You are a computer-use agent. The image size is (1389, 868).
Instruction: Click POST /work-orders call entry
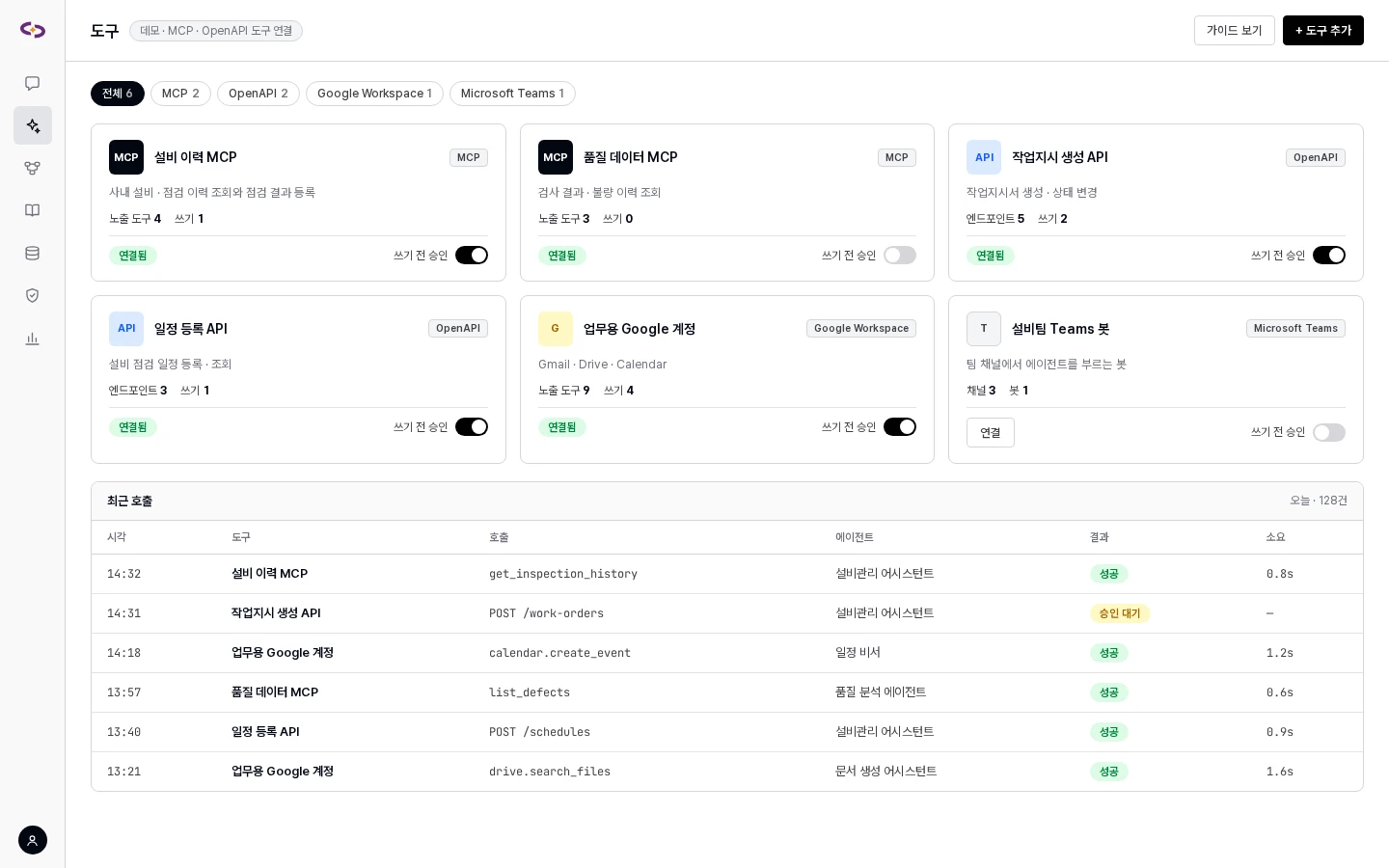[546, 613]
